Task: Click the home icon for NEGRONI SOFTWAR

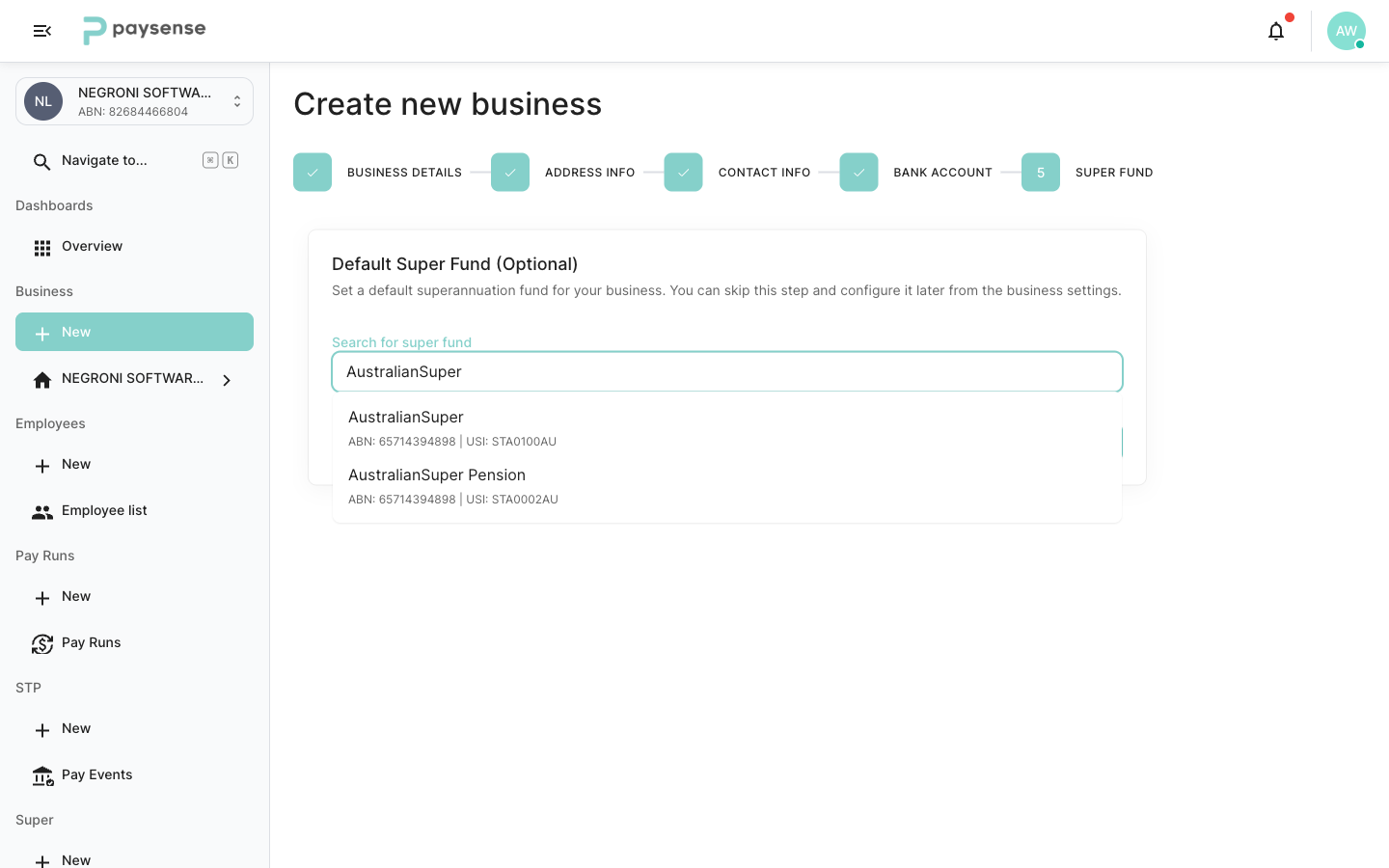Action: [x=42, y=380]
